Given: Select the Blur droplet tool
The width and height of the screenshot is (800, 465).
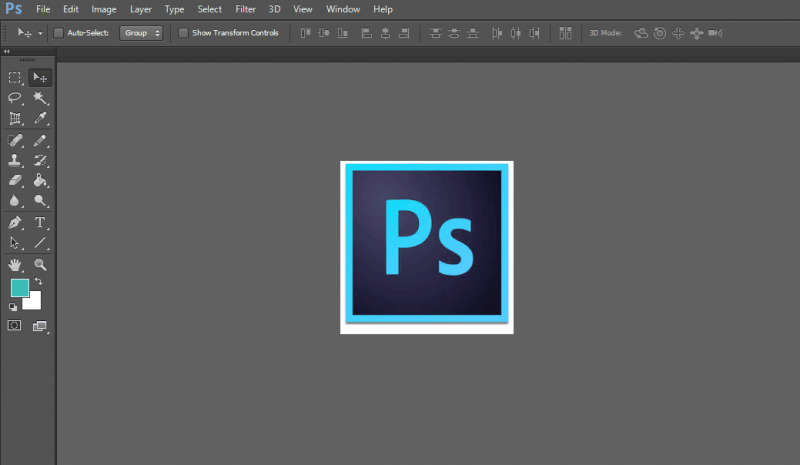Looking at the screenshot, I should click(14, 201).
